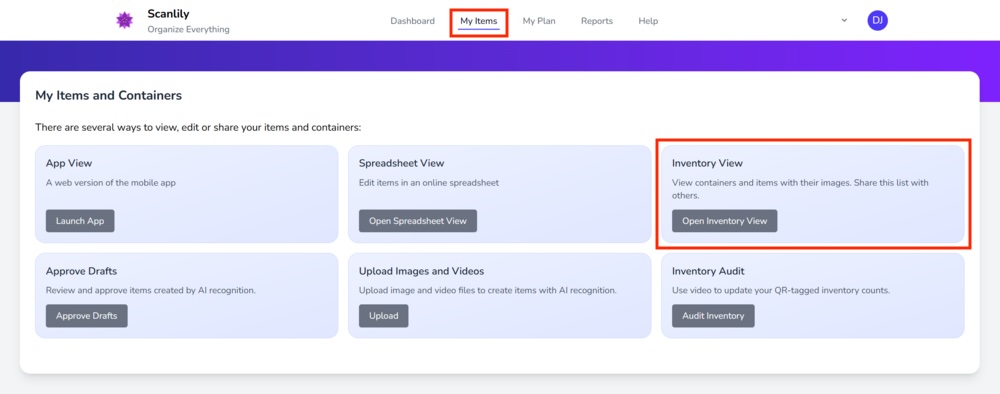Click 'There are several ways to view' intro text
The image size is (1000, 394).
(198, 128)
